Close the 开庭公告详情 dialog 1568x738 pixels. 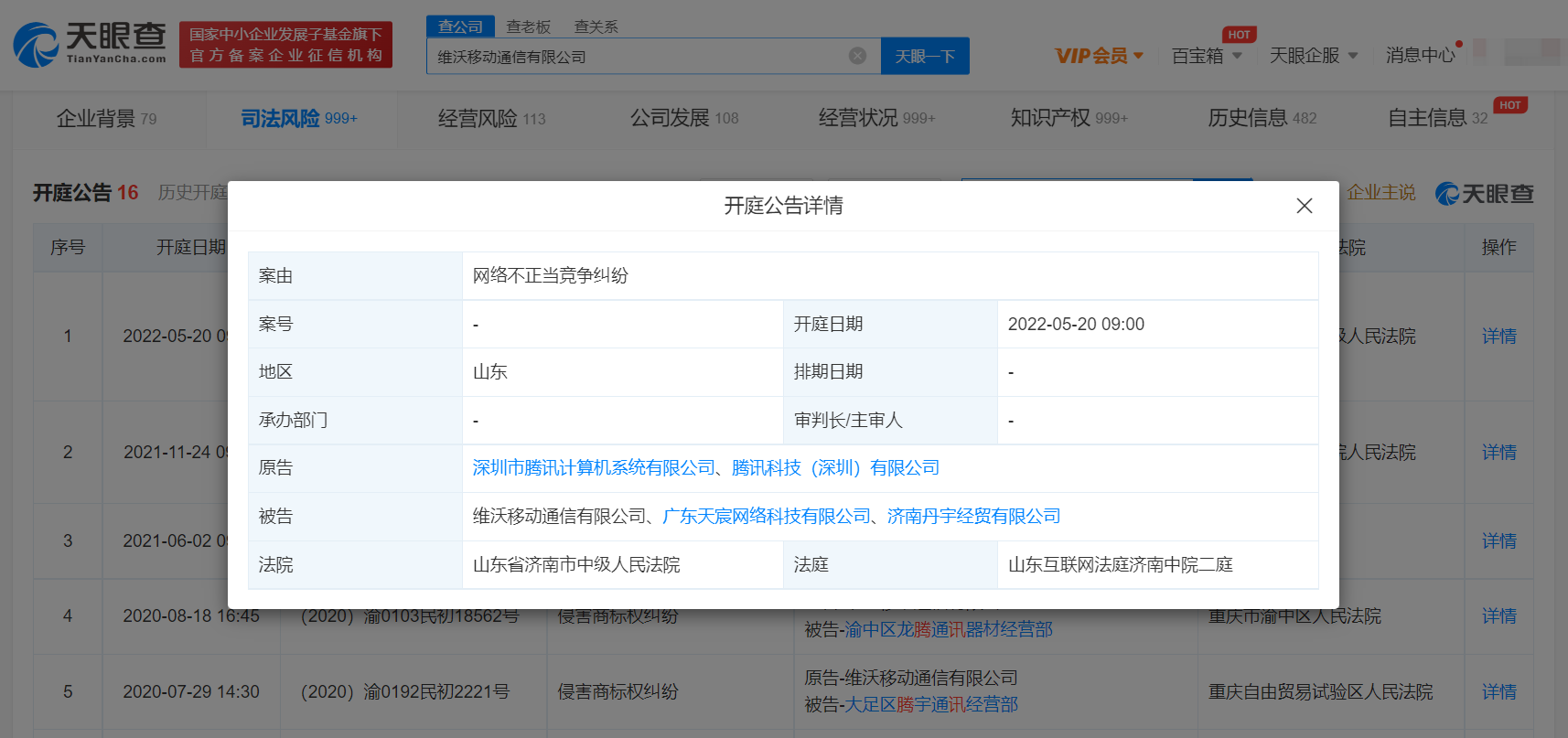(1305, 206)
